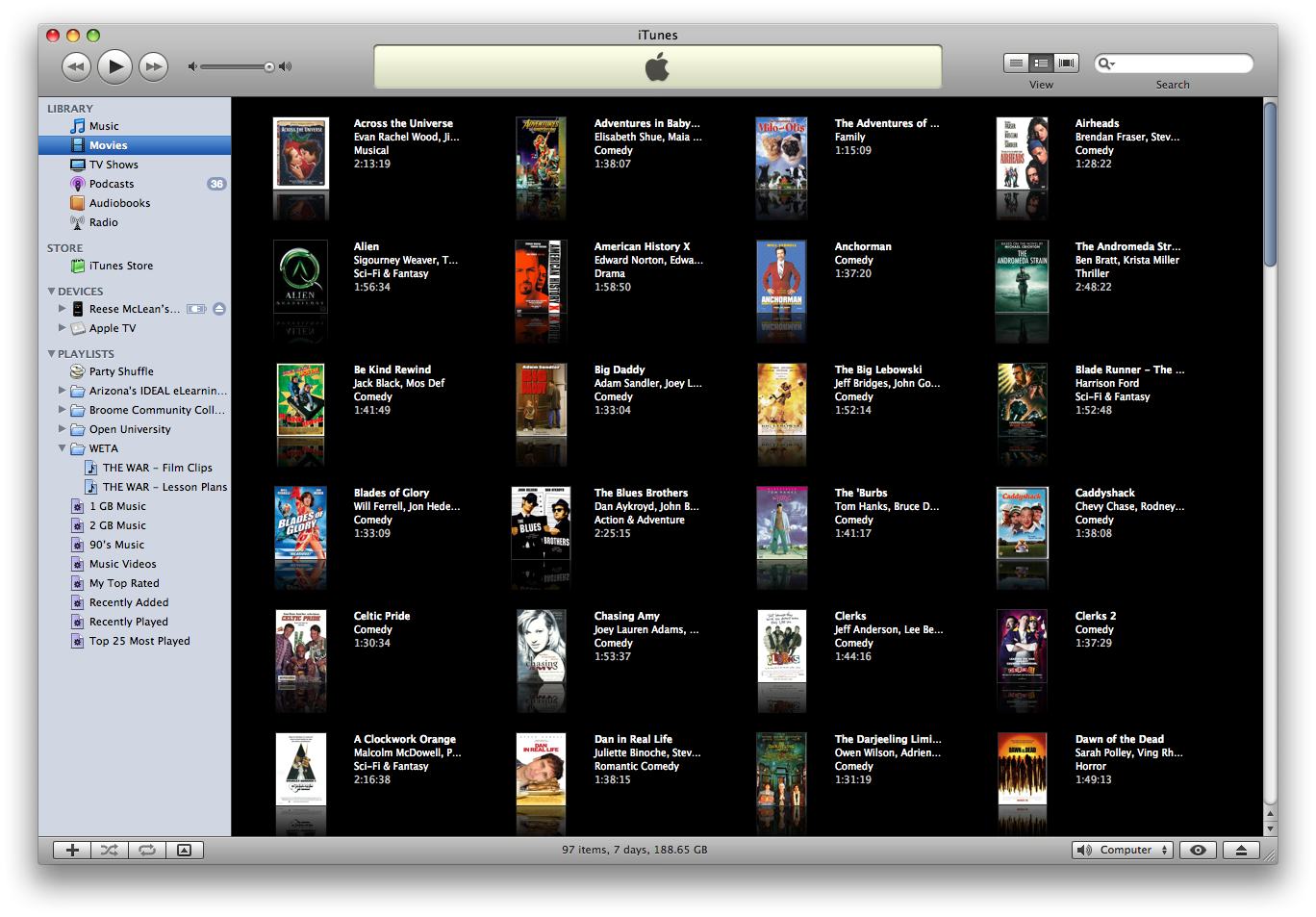This screenshot has height=917, width=1316.
Task: Select the Caddyshack poster
Action: pyautogui.click(x=1023, y=522)
